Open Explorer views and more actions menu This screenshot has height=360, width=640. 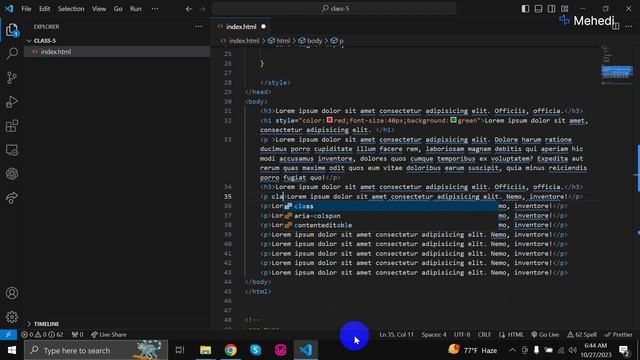point(199,27)
